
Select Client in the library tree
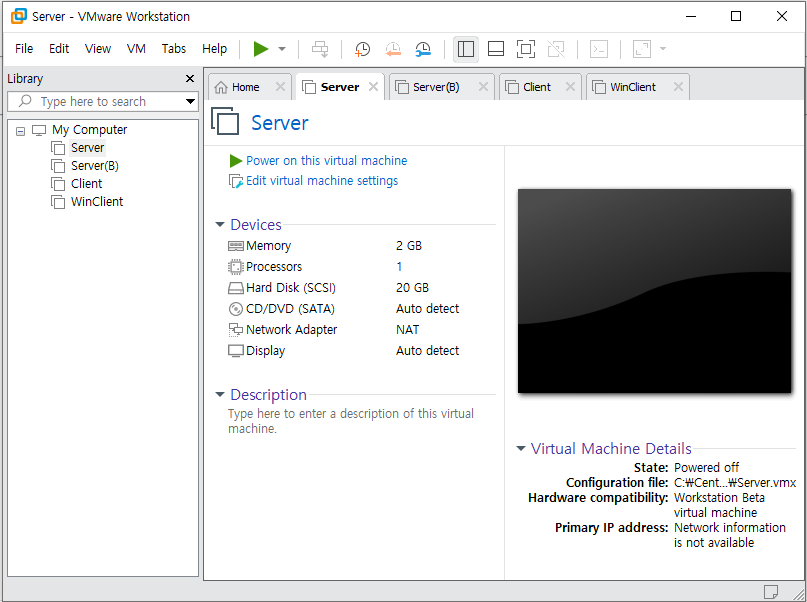pyautogui.click(x=86, y=184)
